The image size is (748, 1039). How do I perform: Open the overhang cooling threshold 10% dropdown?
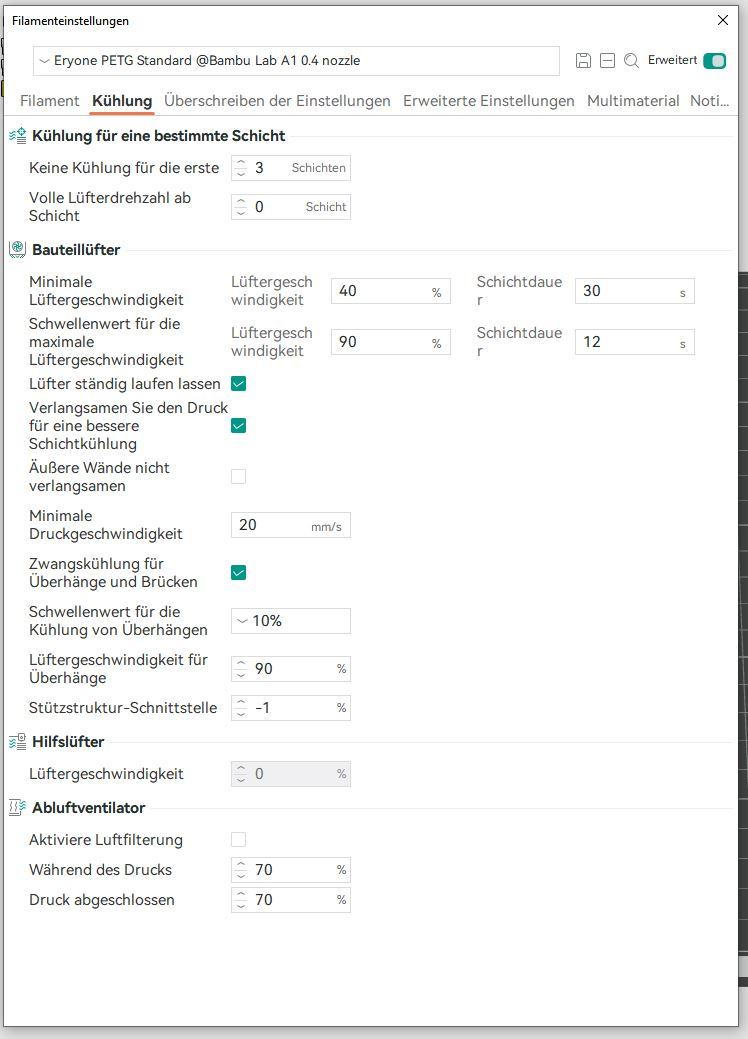pos(290,621)
